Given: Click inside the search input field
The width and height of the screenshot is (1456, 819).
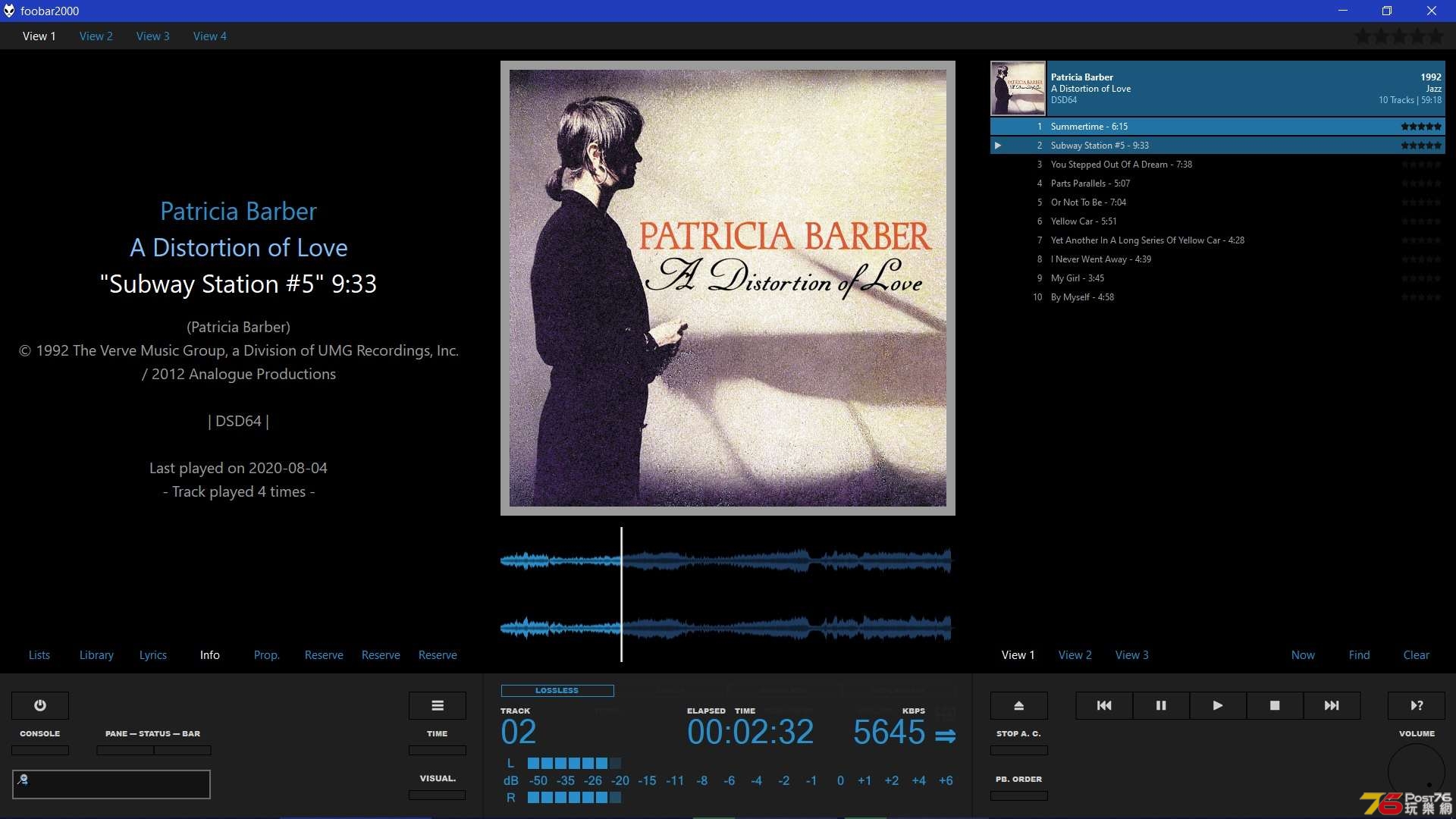Looking at the screenshot, I should [111, 784].
